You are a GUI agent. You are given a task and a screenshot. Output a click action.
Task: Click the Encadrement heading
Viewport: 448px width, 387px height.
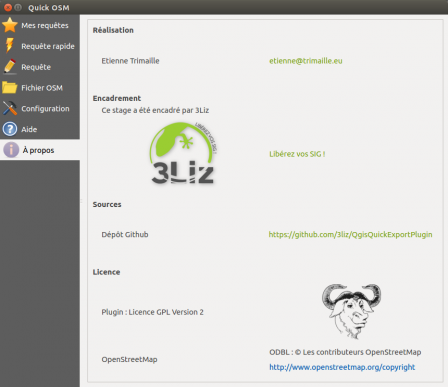(x=117, y=98)
